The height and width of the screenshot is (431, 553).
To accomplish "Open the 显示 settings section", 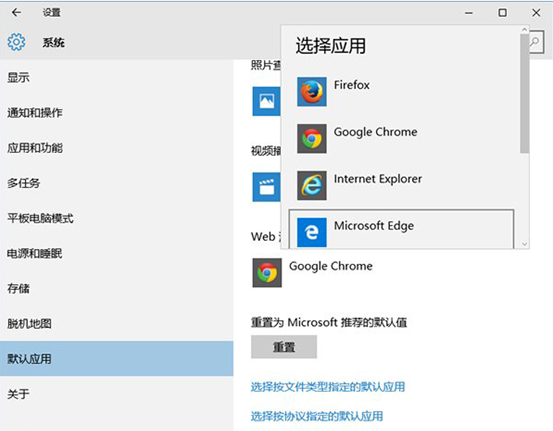I will 116,78.
